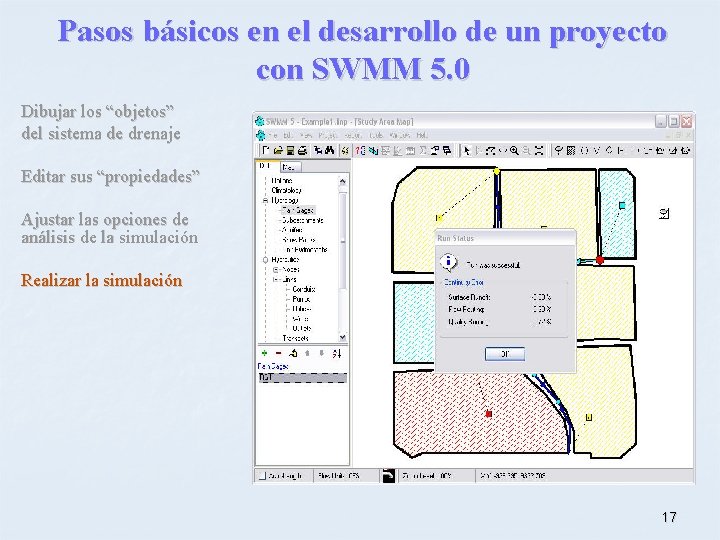
Task: Click the Zoom In magnifier tool
Action: coord(514,151)
